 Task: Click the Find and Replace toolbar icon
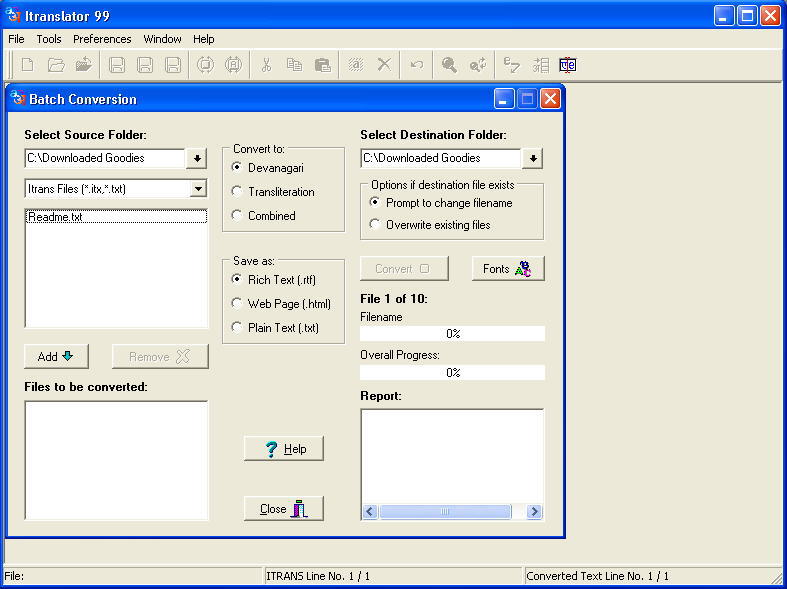point(477,65)
